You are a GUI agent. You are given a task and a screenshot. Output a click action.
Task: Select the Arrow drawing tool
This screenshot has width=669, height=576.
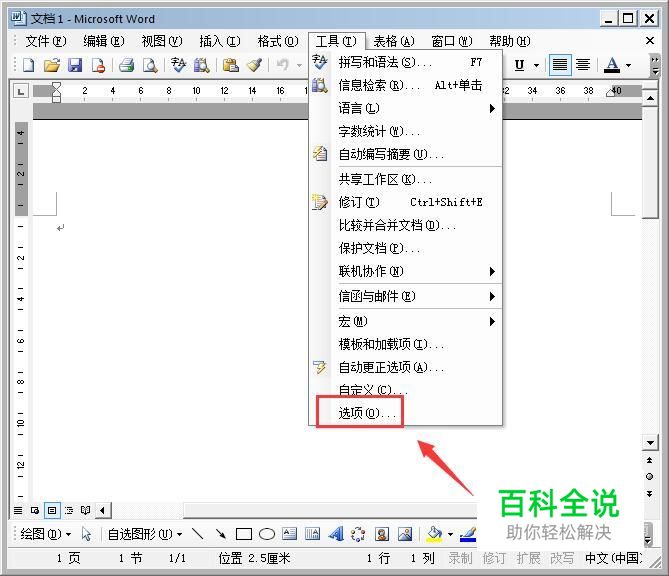pyautogui.click(x=221, y=534)
